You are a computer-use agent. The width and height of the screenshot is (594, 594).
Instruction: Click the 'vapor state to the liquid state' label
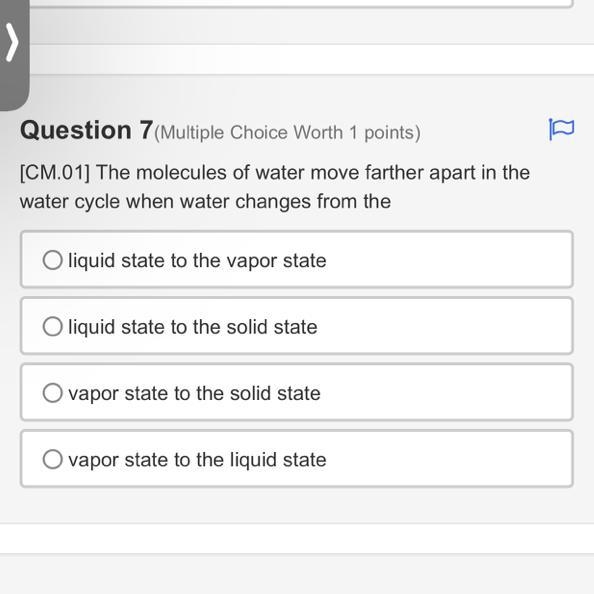pos(197,460)
